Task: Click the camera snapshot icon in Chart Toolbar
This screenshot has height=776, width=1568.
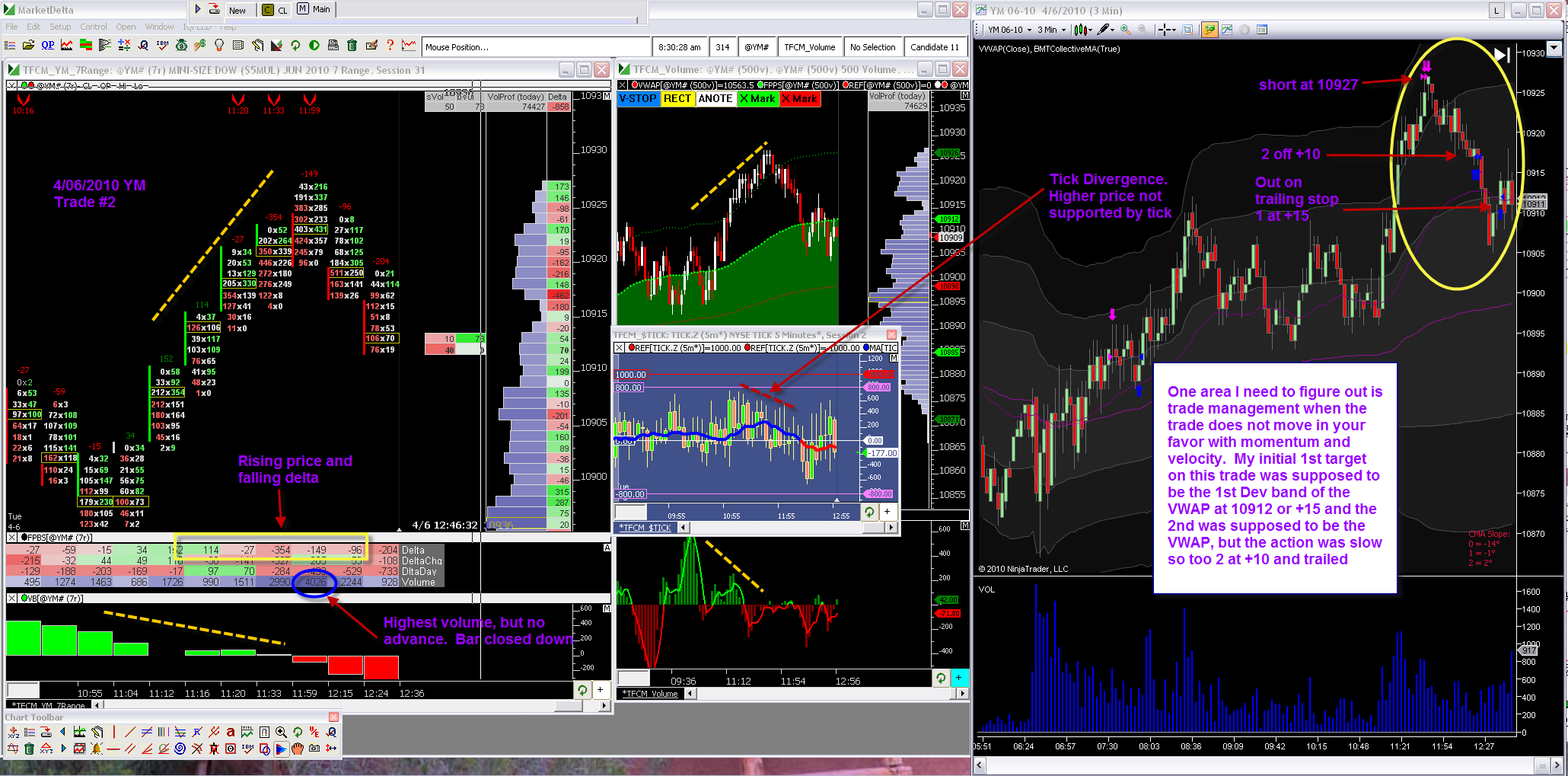Action: [314, 749]
